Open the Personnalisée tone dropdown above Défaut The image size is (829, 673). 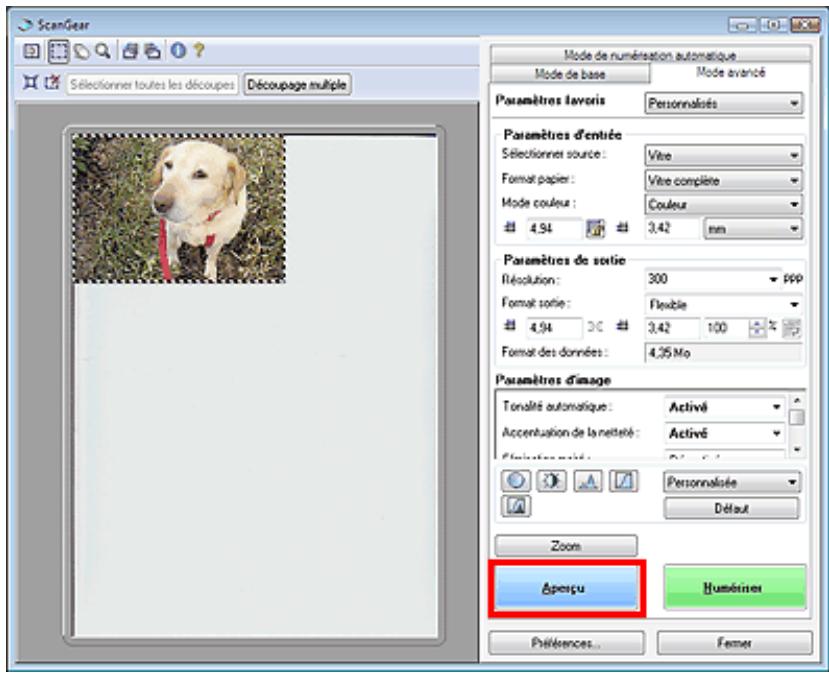(x=732, y=482)
